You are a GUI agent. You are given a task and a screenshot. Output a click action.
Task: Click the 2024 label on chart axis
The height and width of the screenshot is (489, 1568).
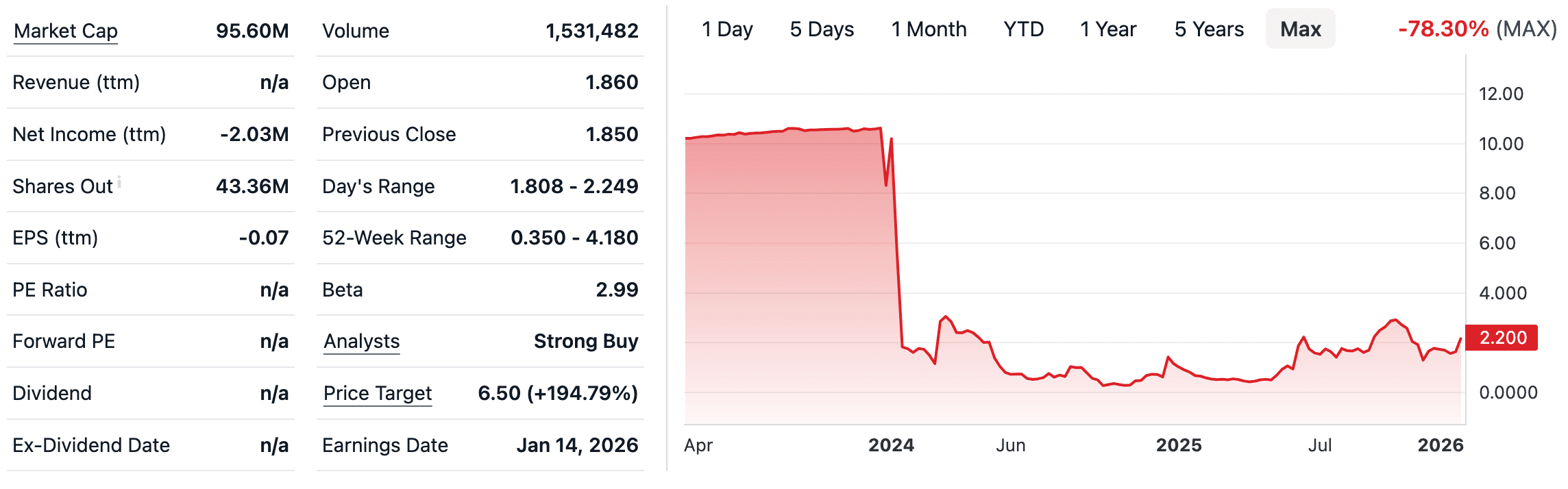891,445
